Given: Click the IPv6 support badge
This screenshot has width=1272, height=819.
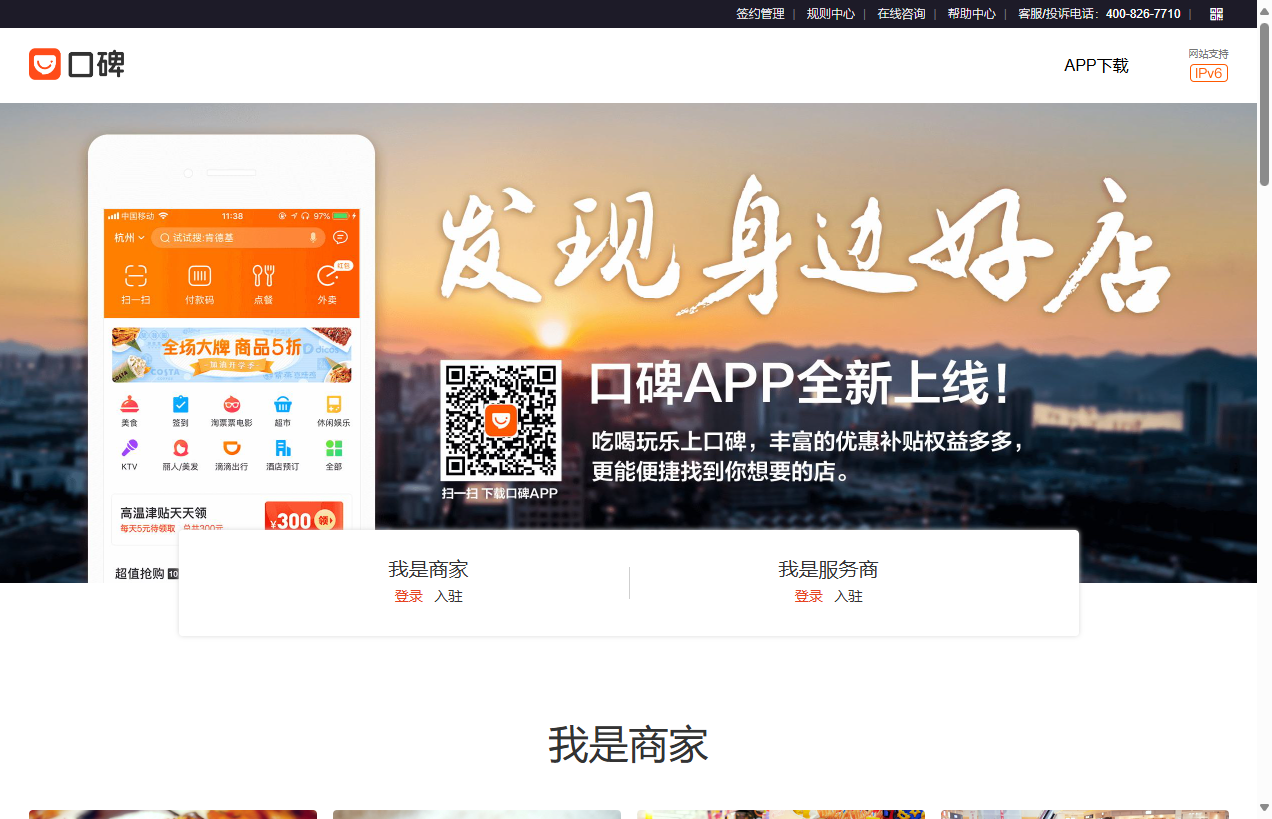Looking at the screenshot, I should [1208, 73].
